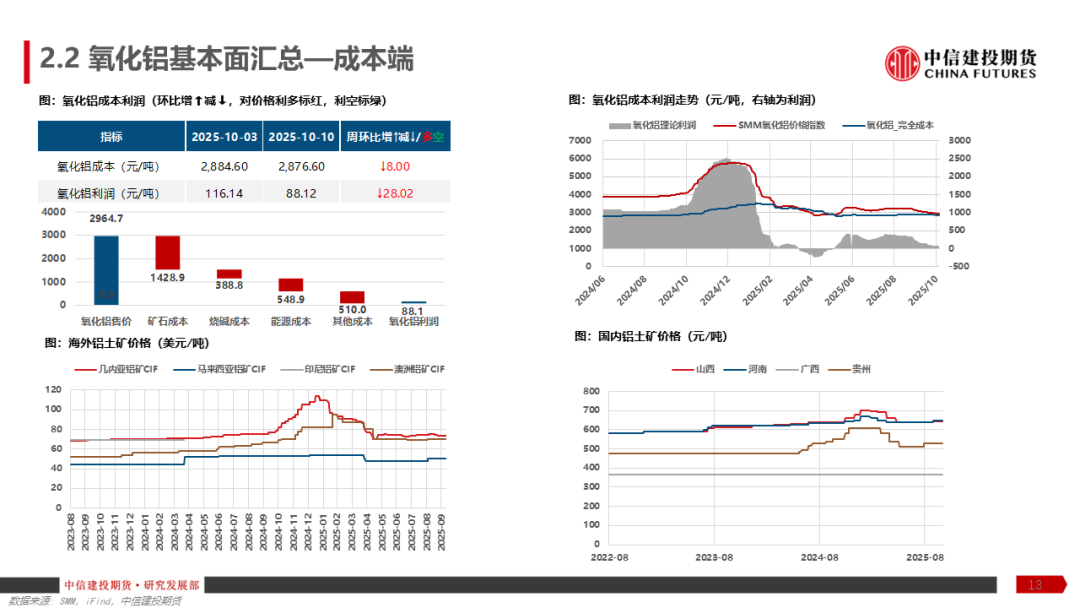The width and height of the screenshot is (1080, 608).
Task: Click the 氧化铝利润 axis category label
Action: click(x=413, y=322)
